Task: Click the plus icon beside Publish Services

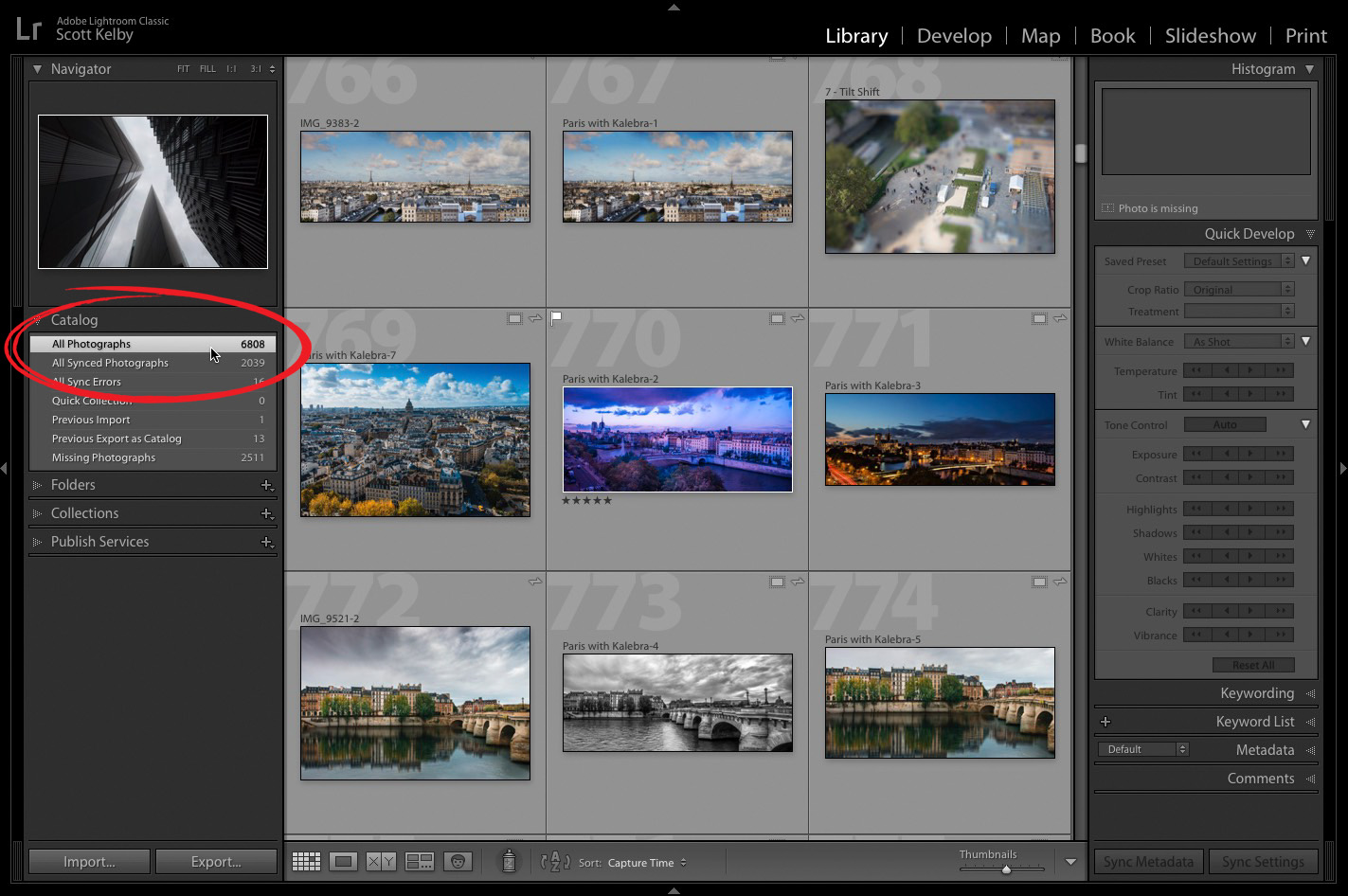Action: point(268,541)
